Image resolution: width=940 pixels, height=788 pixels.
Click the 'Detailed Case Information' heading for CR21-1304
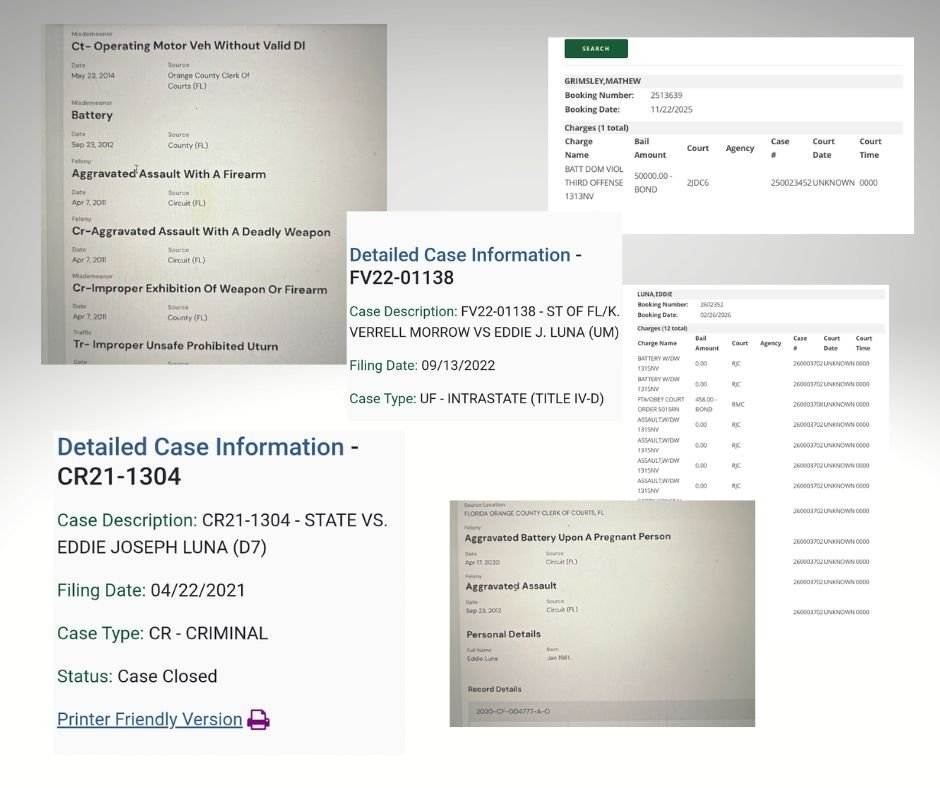[x=201, y=447]
